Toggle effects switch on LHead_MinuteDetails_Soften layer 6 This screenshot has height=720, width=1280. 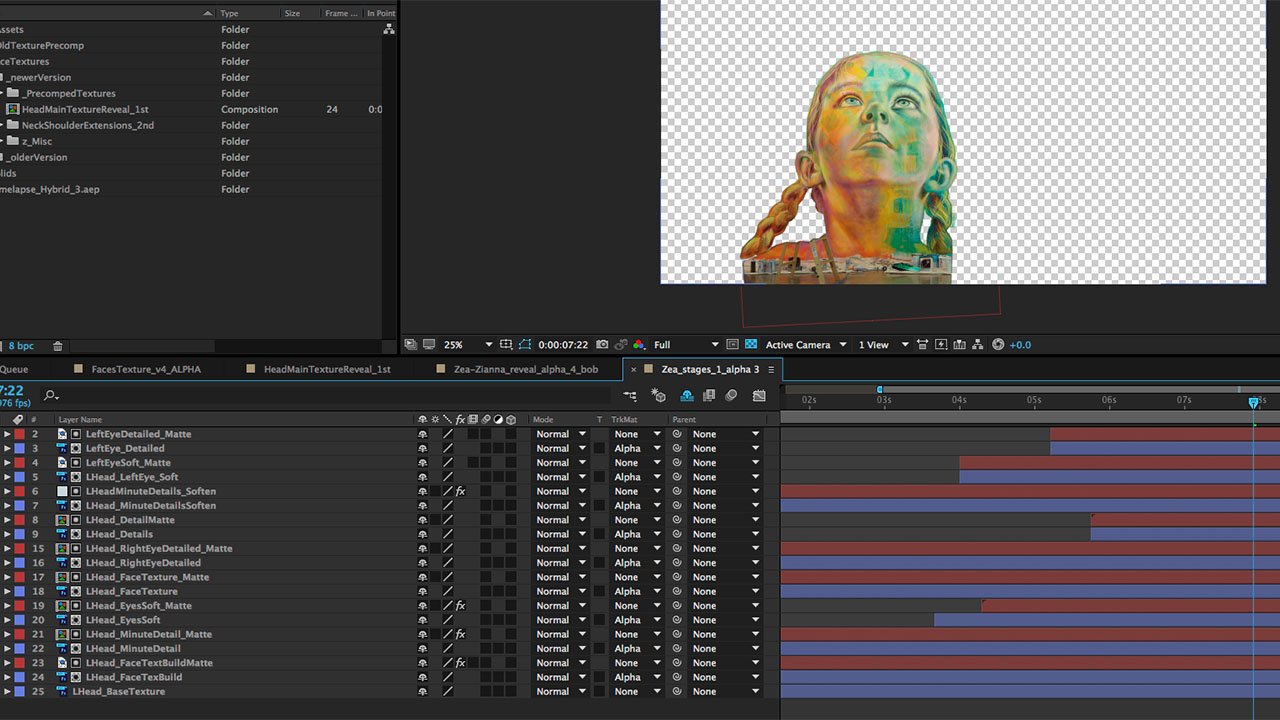pyautogui.click(x=460, y=491)
